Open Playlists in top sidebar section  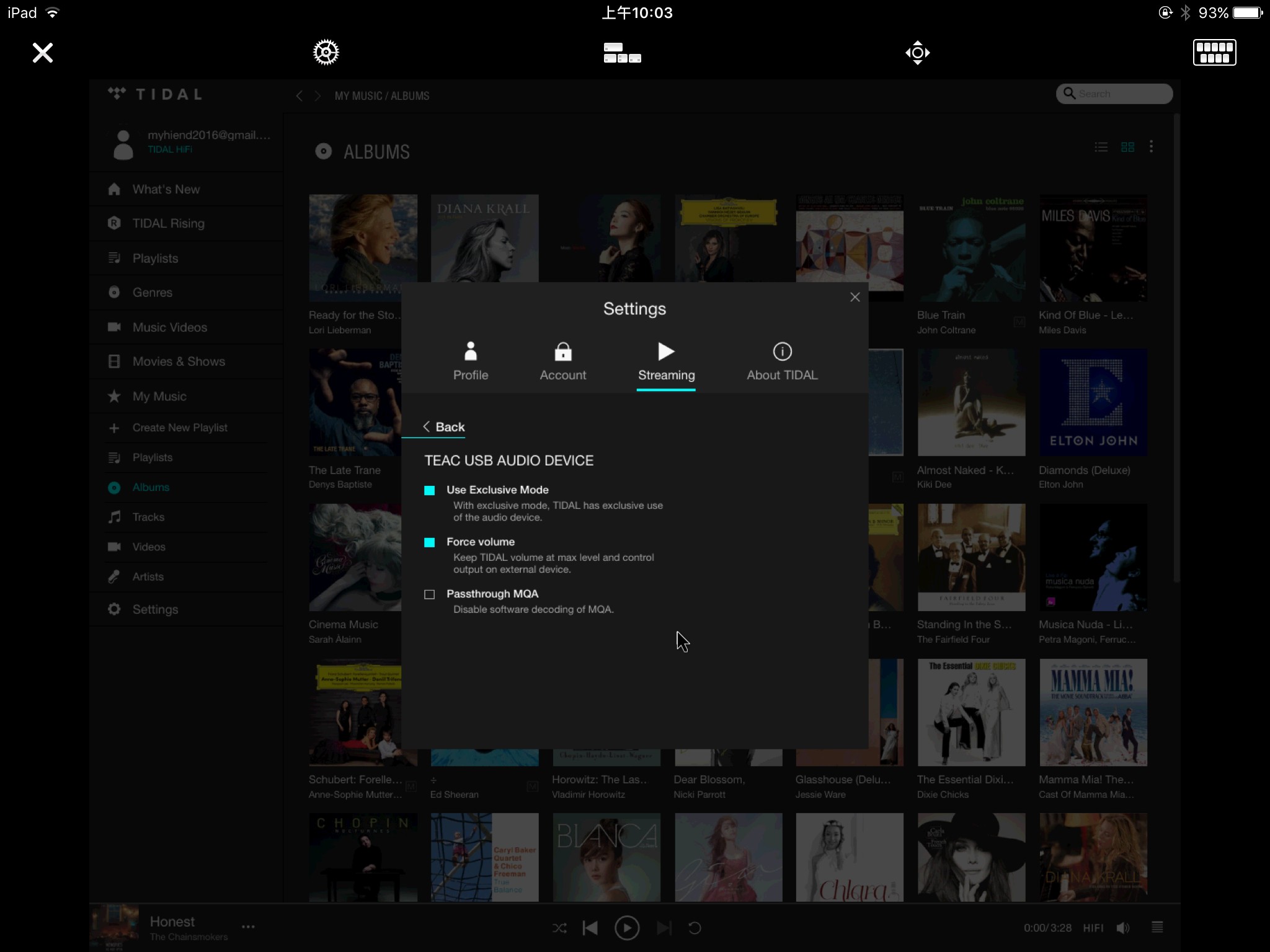[x=186, y=258]
